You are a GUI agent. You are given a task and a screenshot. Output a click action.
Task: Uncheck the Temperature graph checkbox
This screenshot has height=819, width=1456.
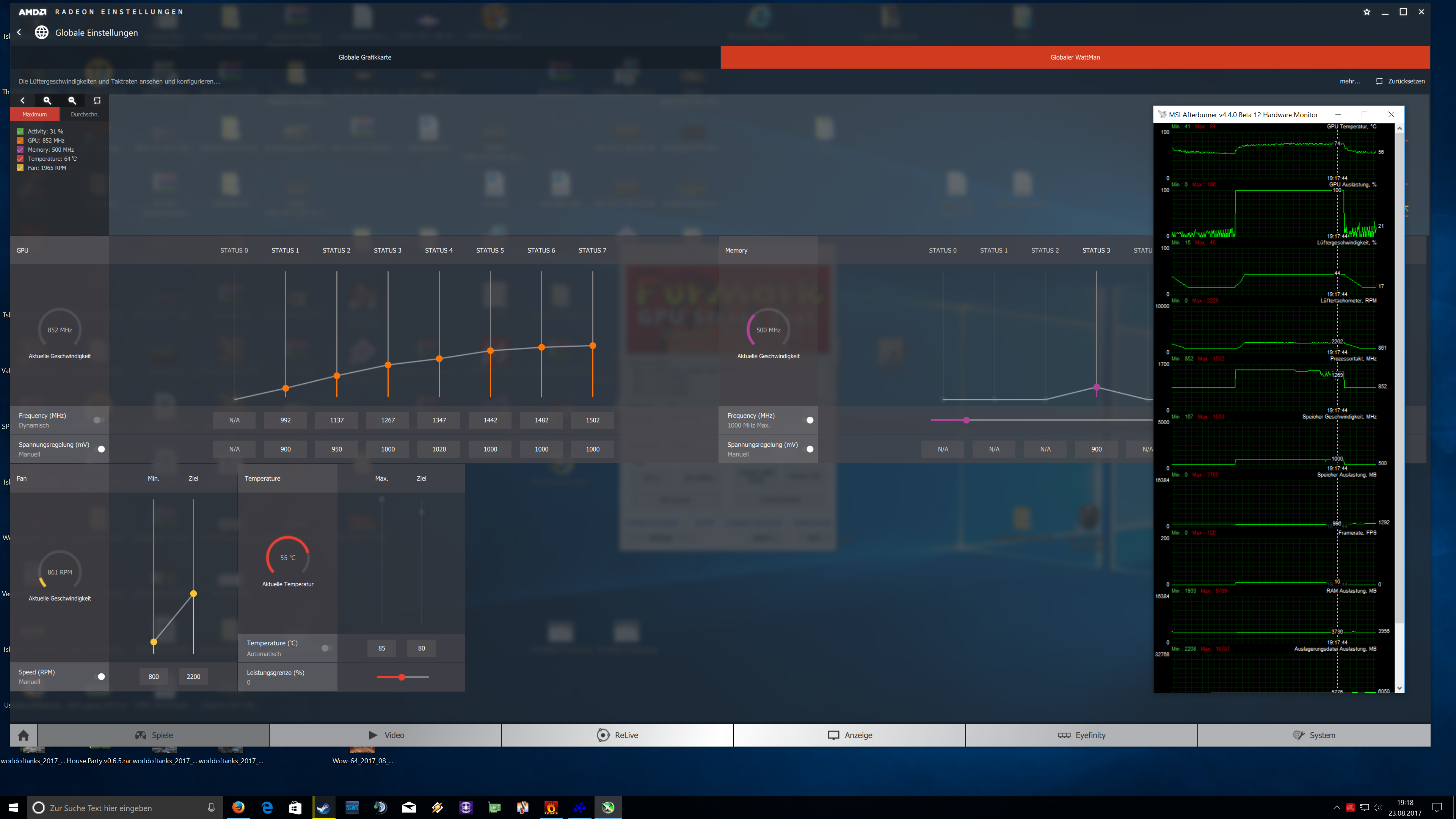pyautogui.click(x=20, y=159)
